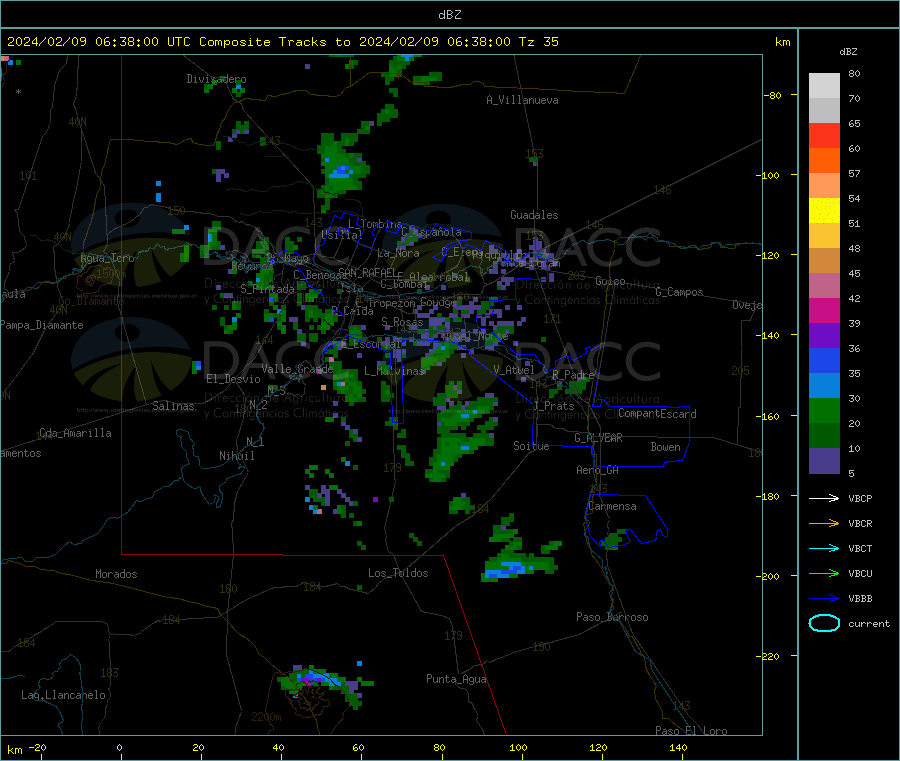Select the gray 65–70 dBZ swatch

[824, 111]
